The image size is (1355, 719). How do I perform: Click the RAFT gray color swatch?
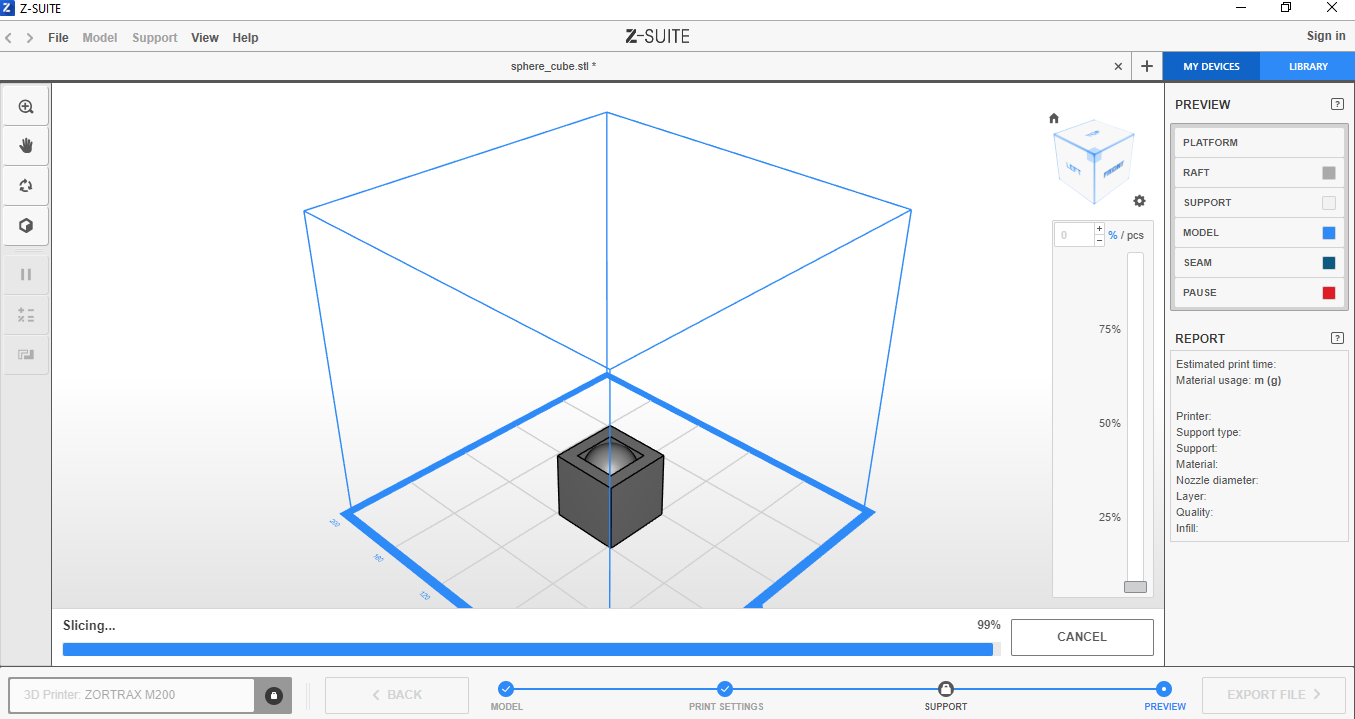[x=1329, y=173]
